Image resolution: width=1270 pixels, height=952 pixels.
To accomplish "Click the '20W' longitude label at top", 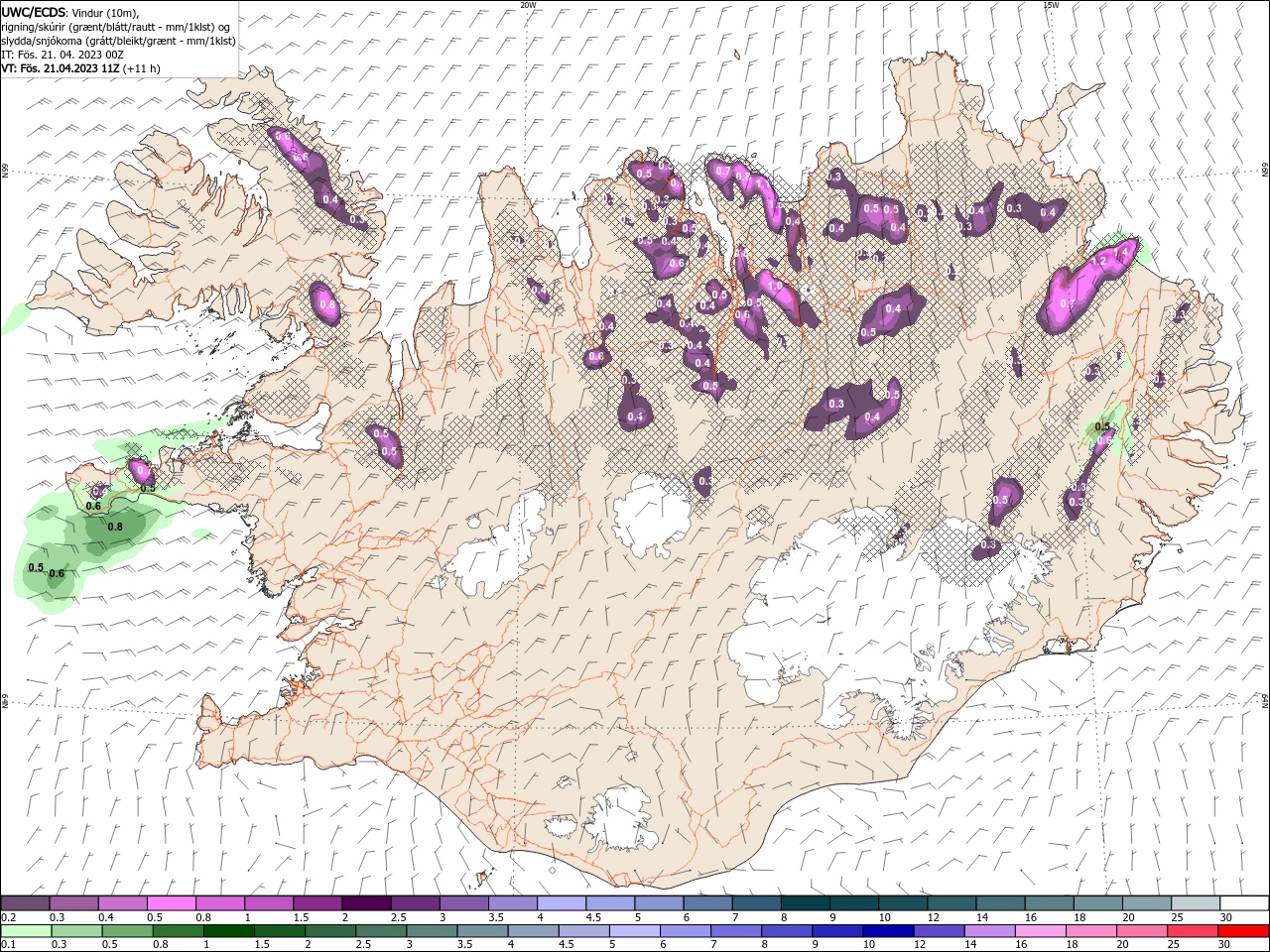I will (x=528, y=5).
